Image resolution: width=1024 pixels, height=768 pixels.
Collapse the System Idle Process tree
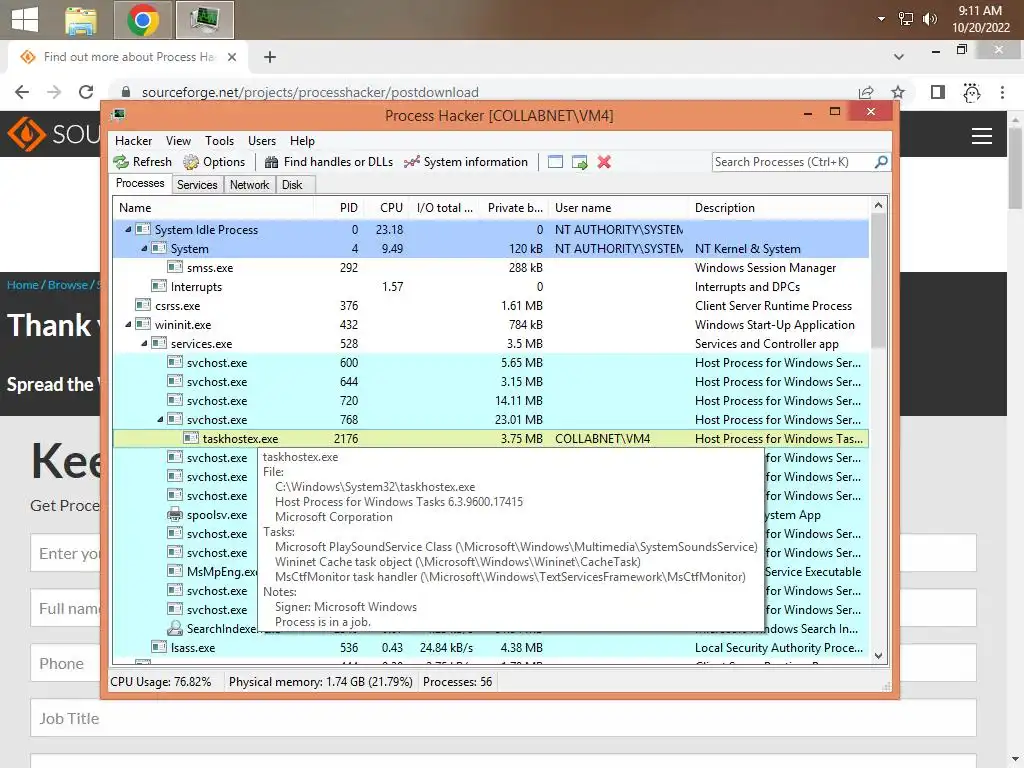(128, 229)
